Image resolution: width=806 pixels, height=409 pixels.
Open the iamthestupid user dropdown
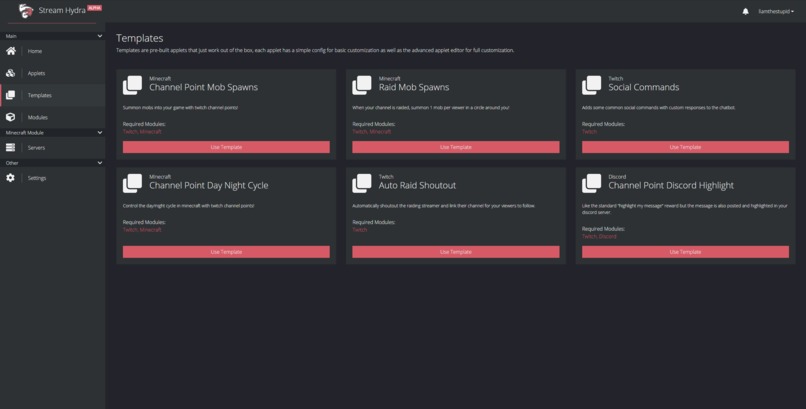(776, 11)
